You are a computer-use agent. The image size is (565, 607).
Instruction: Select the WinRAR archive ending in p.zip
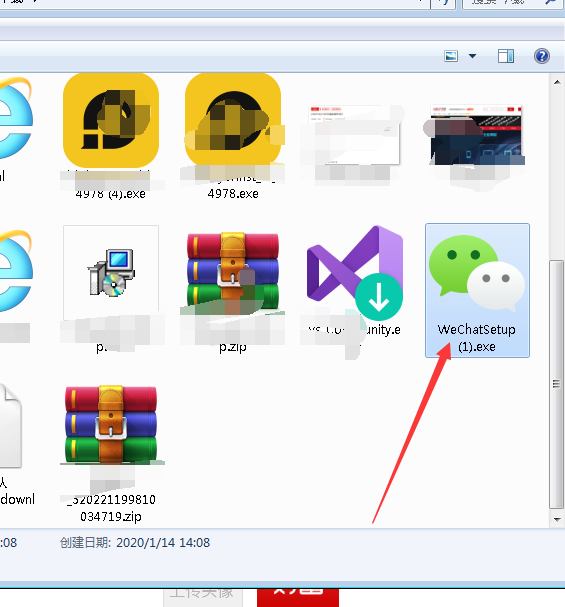233,272
